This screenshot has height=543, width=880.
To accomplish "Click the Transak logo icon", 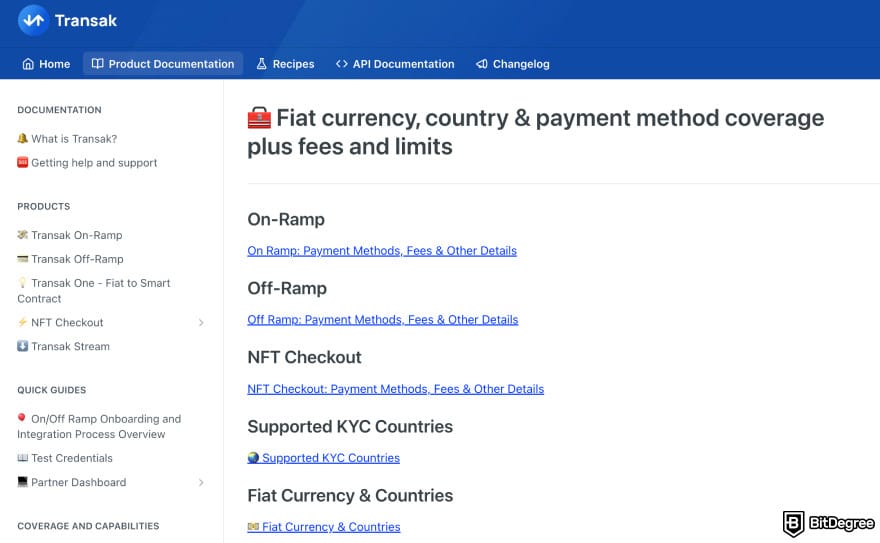I will point(33,21).
